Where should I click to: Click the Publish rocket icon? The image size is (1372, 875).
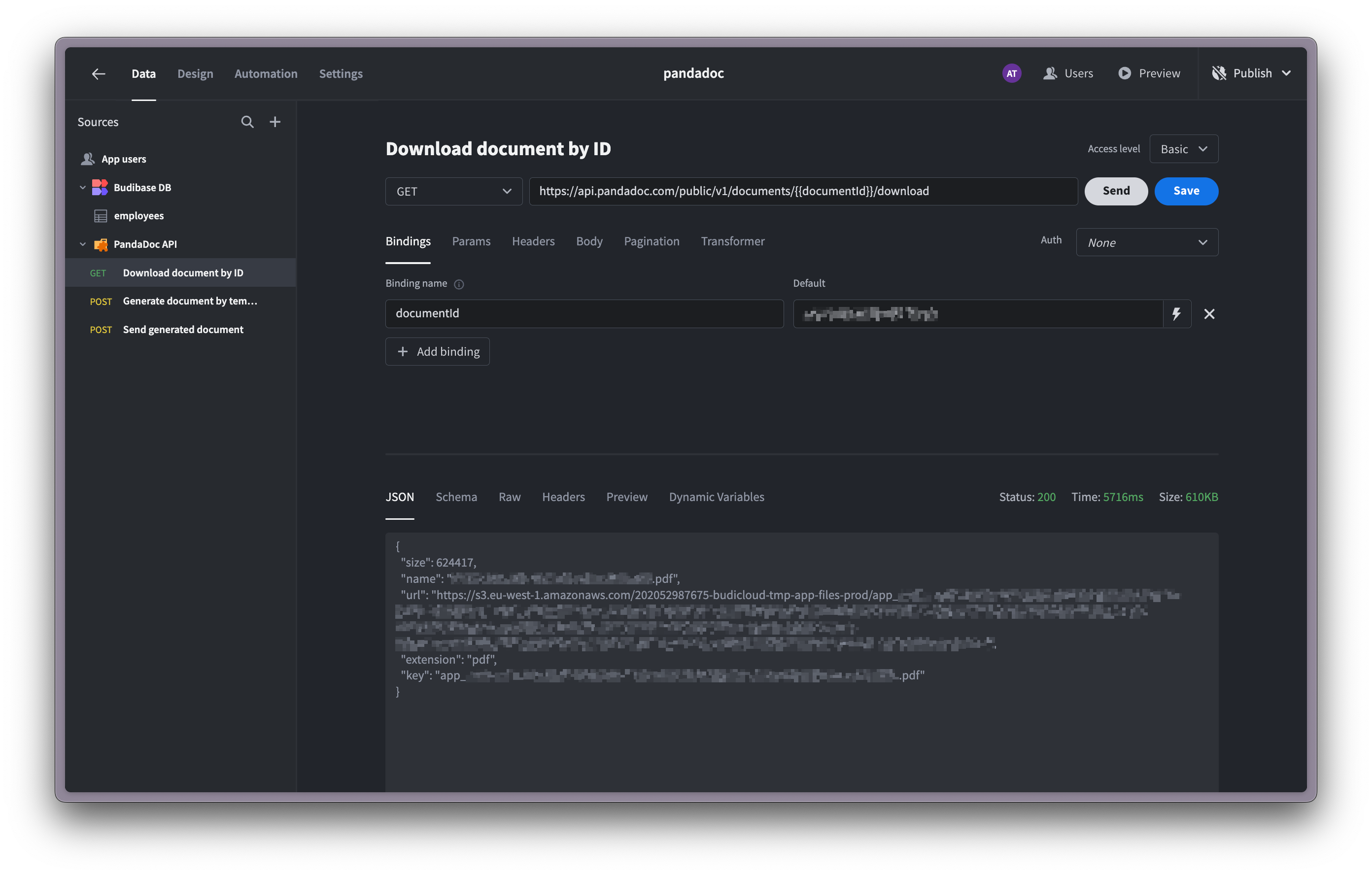[1219, 73]
